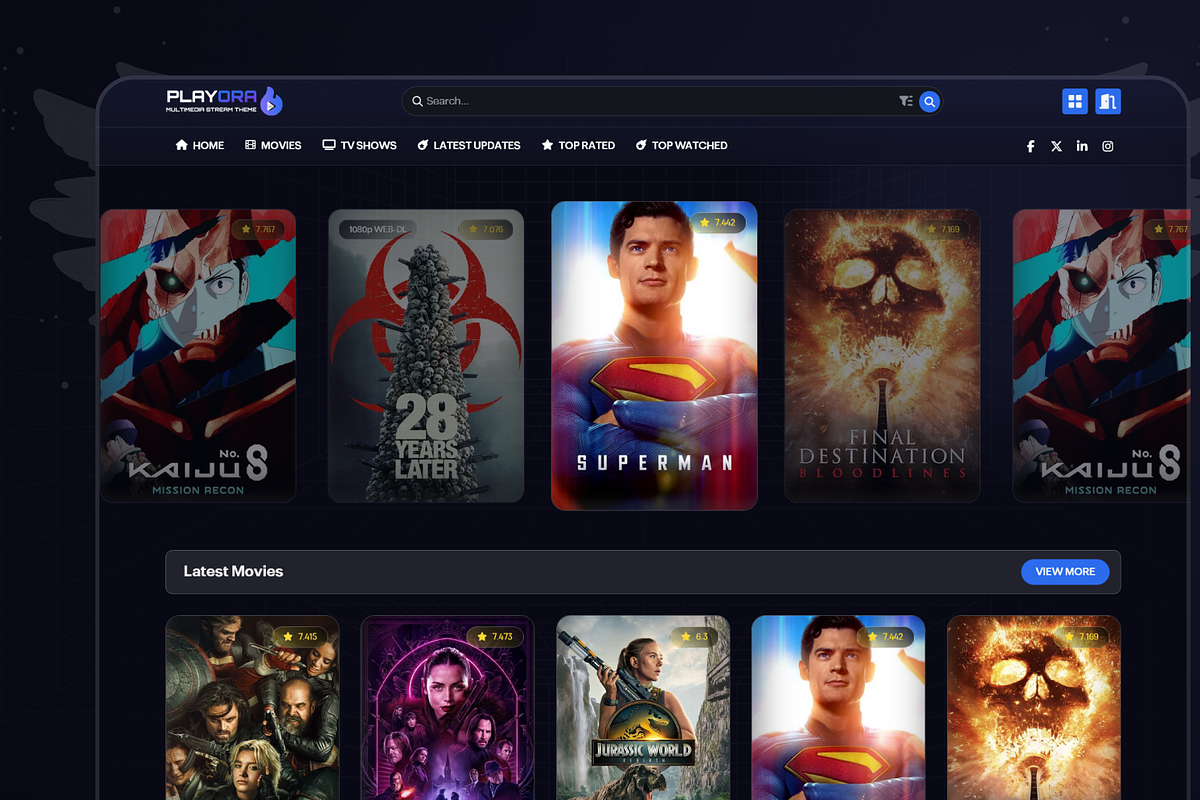
Task: Select the Final Destination Bloodlines carousel poster
Action: [x=882, y=355]
